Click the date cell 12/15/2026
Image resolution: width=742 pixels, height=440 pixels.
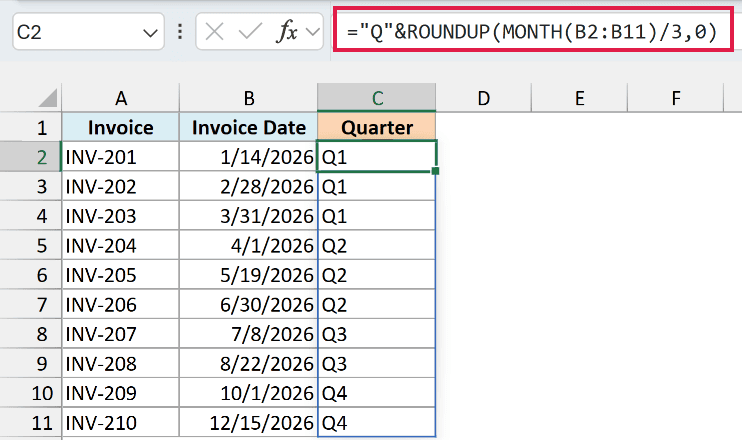(248, 422)
